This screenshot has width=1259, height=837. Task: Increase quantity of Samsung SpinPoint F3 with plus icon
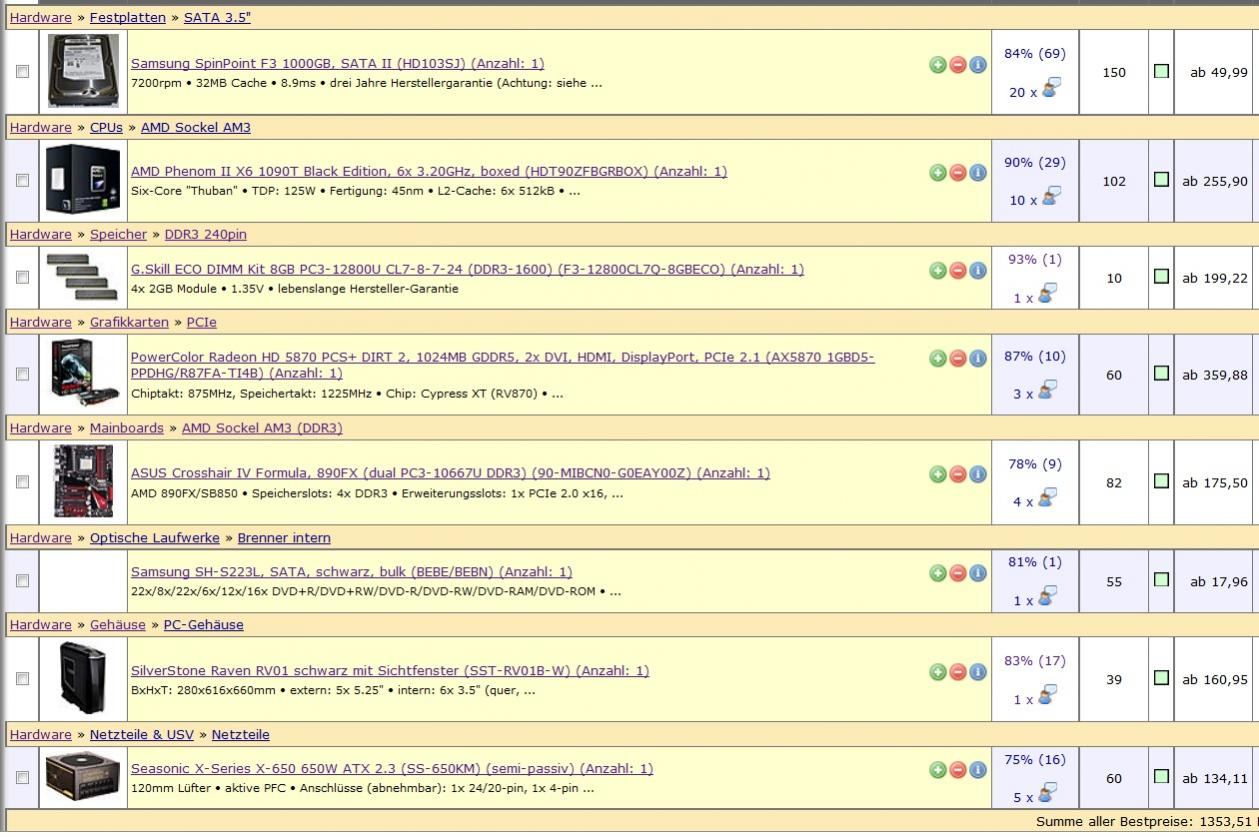click(x=937, y=64)
